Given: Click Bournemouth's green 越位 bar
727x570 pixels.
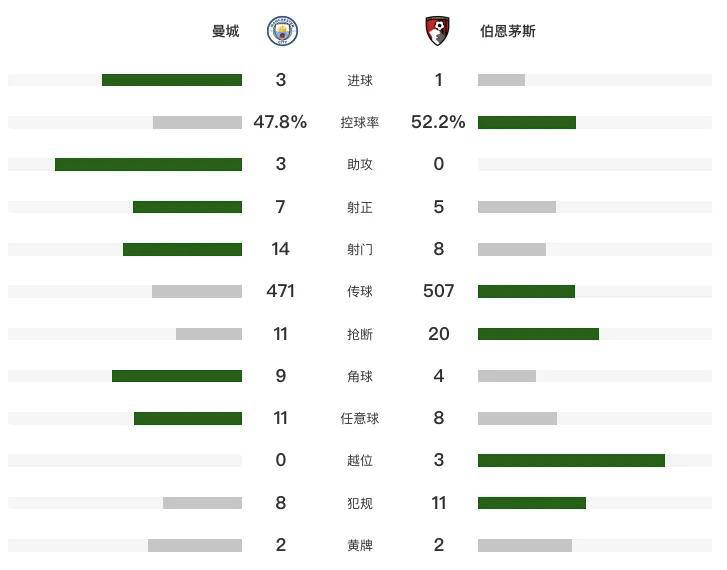Looking at the screenshot, I should (571, 460).
